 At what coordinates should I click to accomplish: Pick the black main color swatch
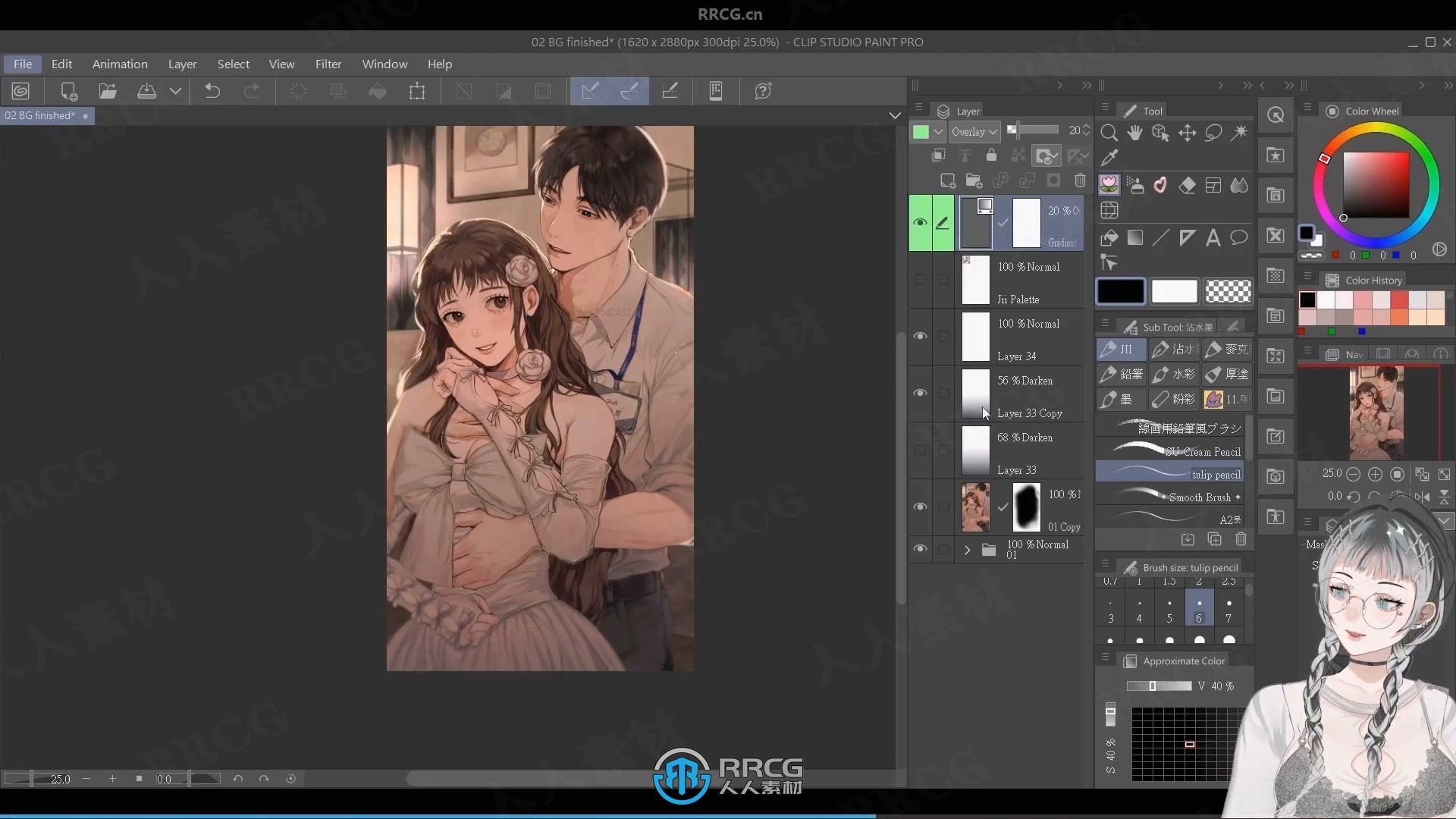tap(1120, 291)
